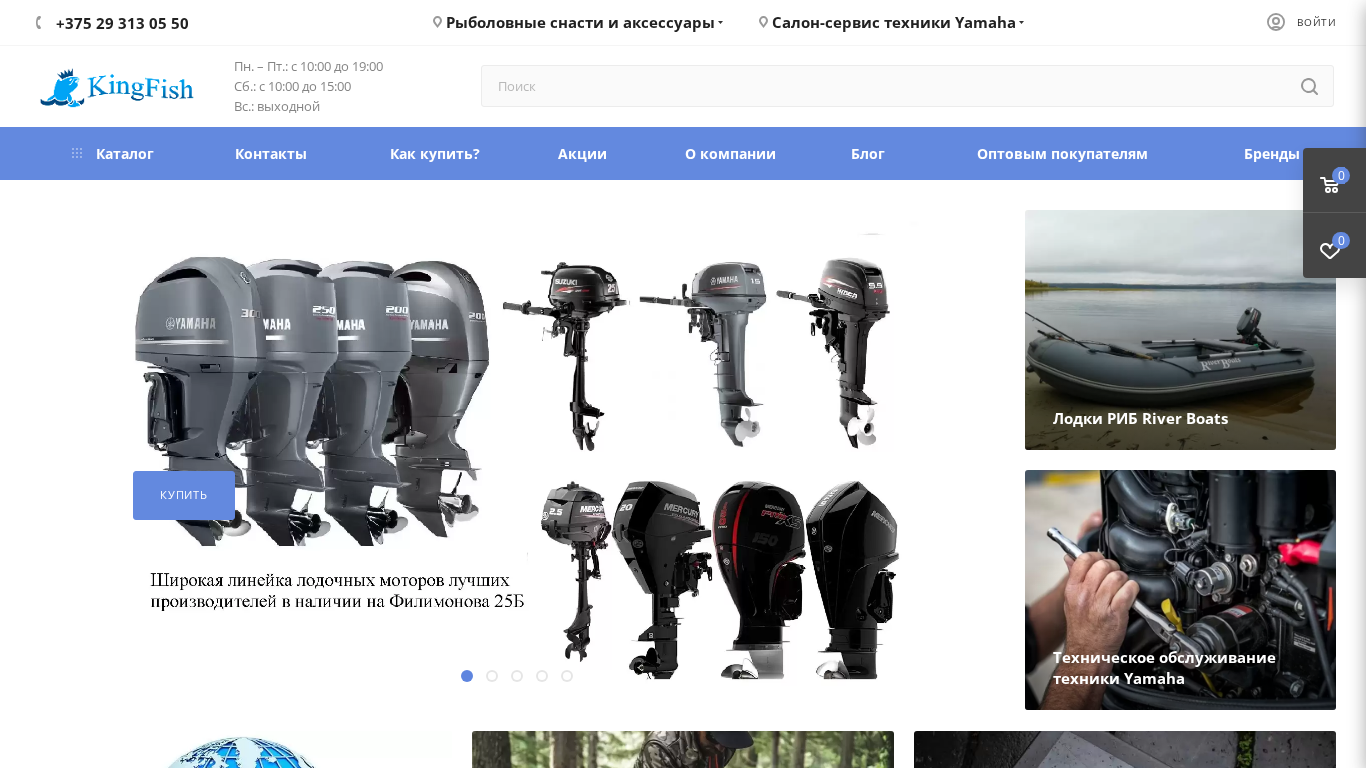Select the third slider dot
This screenshot has width=1366, height=768.
[x=517, y=676]
